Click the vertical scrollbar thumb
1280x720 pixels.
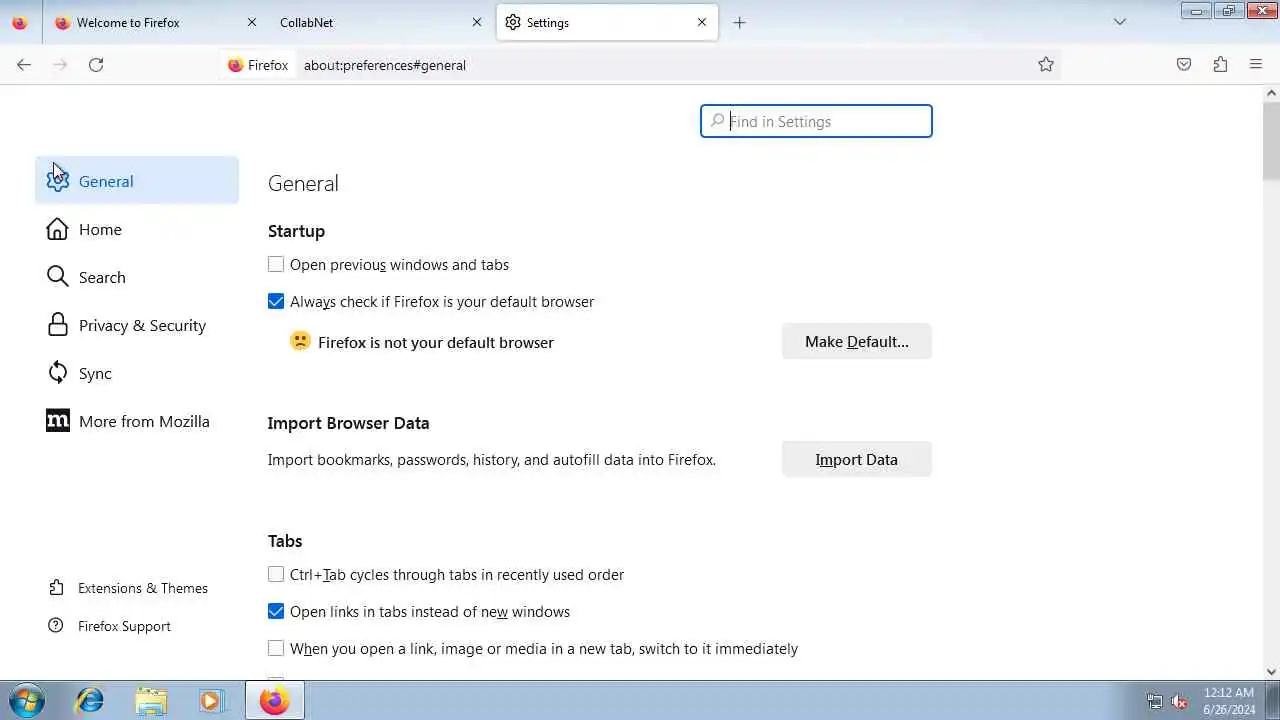(x=1271, y=141)
